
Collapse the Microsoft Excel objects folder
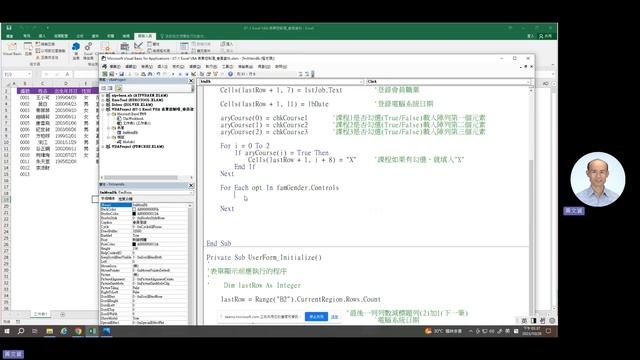click(109, 114)
